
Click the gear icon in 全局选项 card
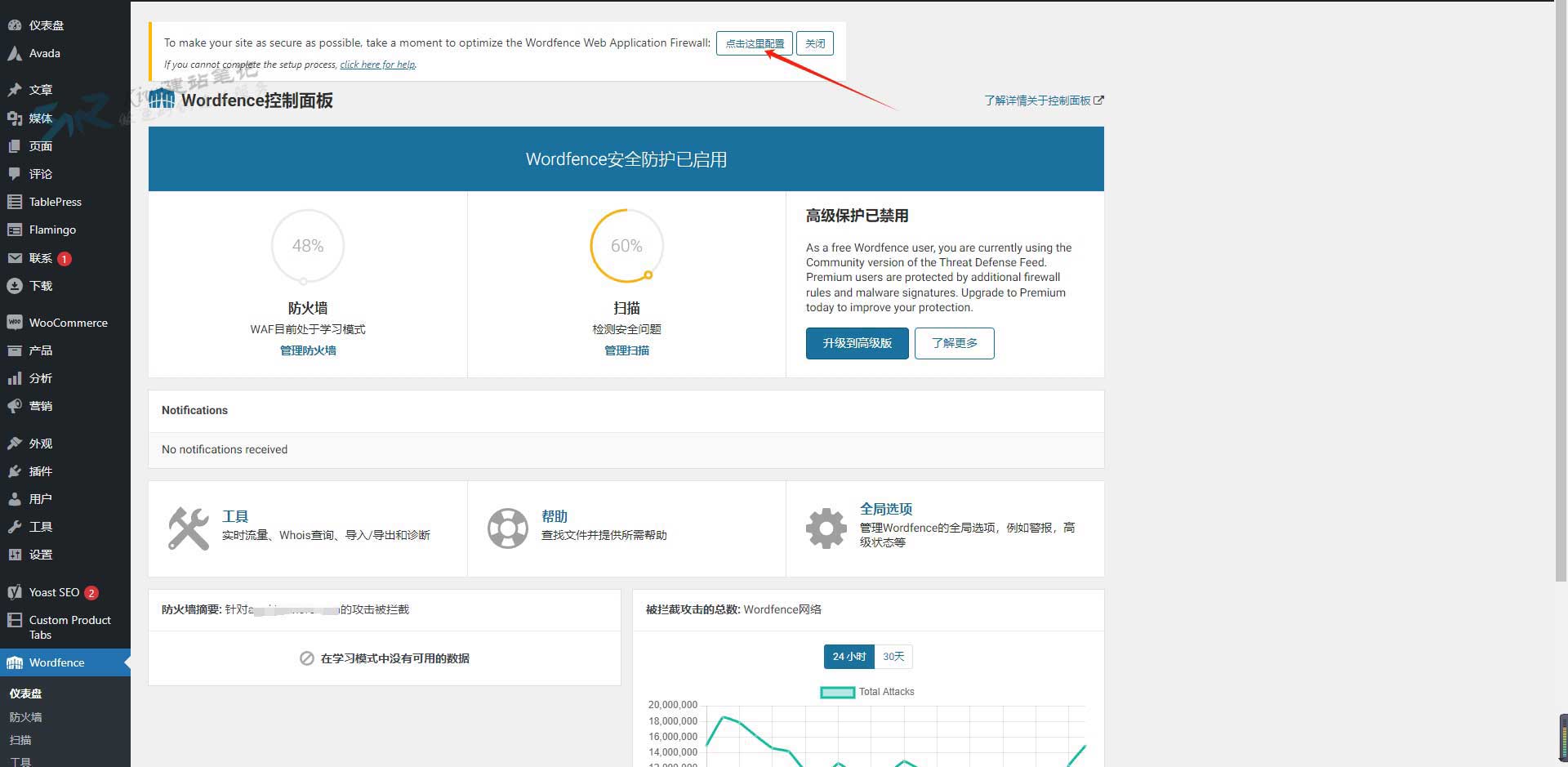coord(826,528)
